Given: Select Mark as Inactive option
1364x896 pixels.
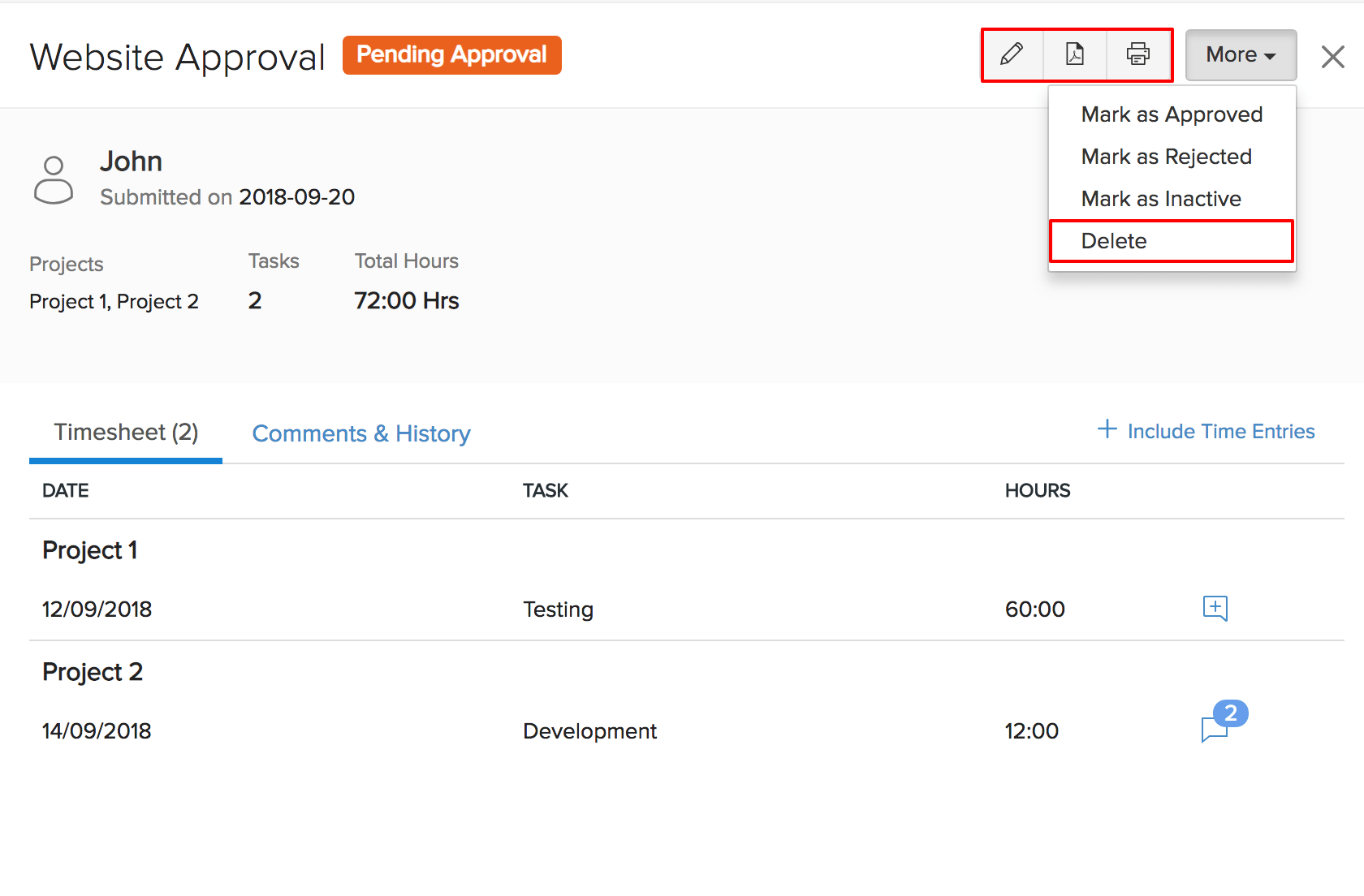Looking at the screenshot, I should [x=1161, y=199].
